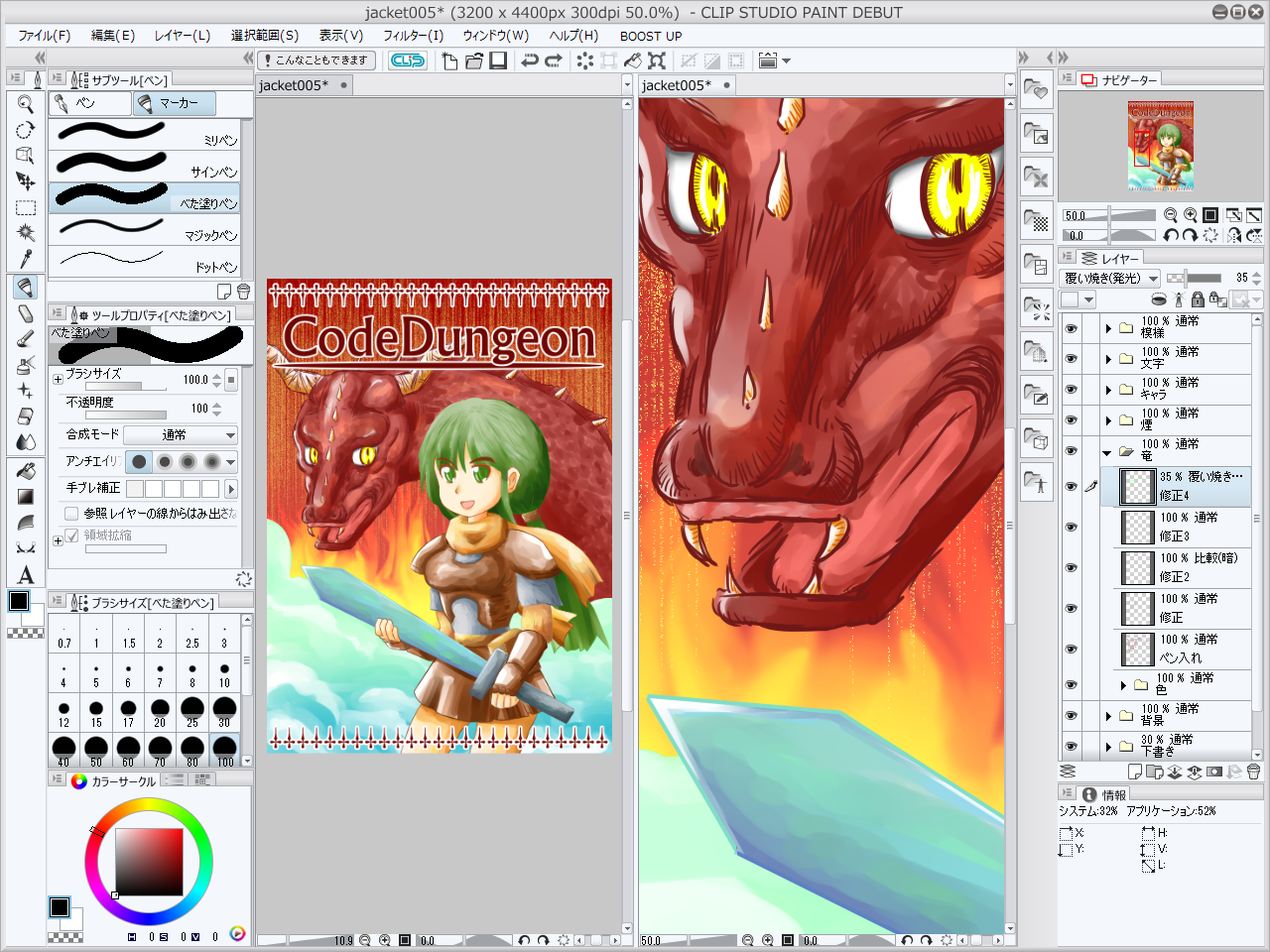Viewport: 1270px width, 952px height.
Task: Click the Navigator thumbnail preview
Action: (x=1160, y=145)
